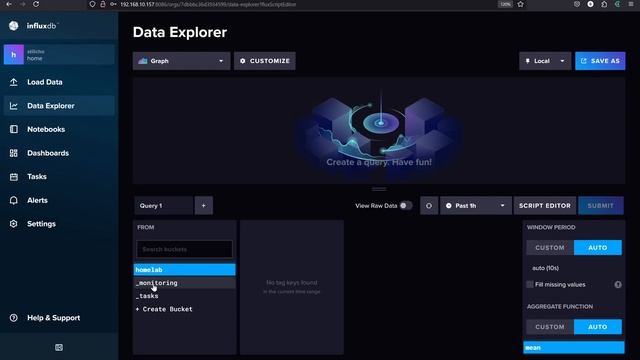Click the browser back arrow
This screenshot has width=640, height=360.
(x=9, y=4)
